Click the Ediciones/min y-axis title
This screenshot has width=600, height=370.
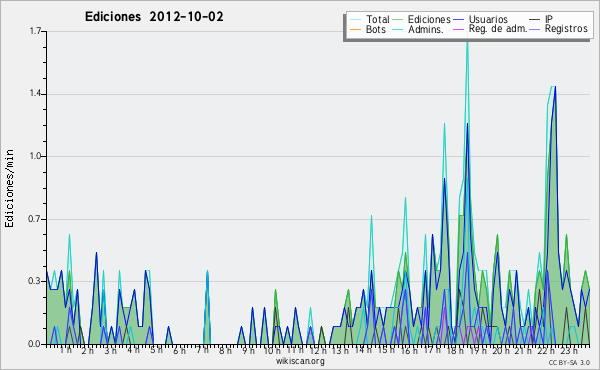(9, 188)
